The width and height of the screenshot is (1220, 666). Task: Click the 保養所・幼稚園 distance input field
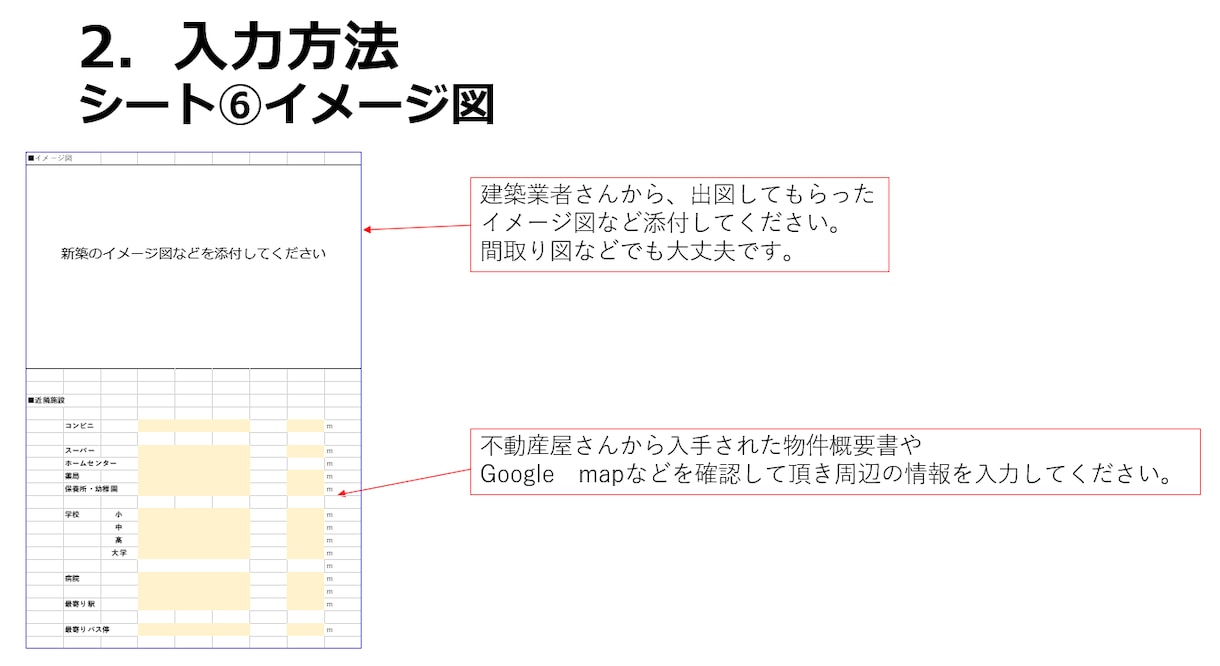coord(305,489)
